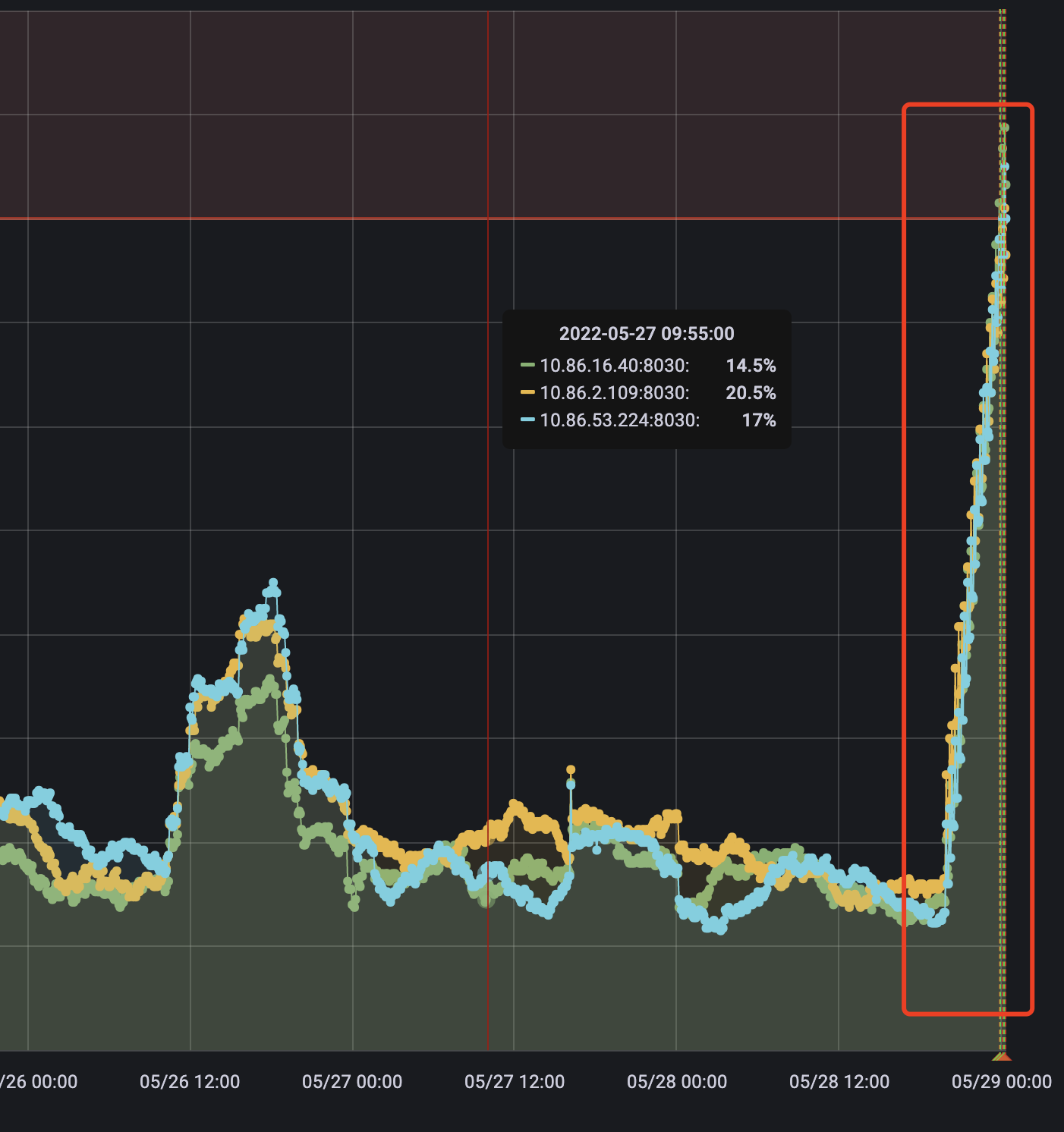Click the 10.86.16.40:8030 series label
The image size is (1064, 1132).
tap(615, 366)
